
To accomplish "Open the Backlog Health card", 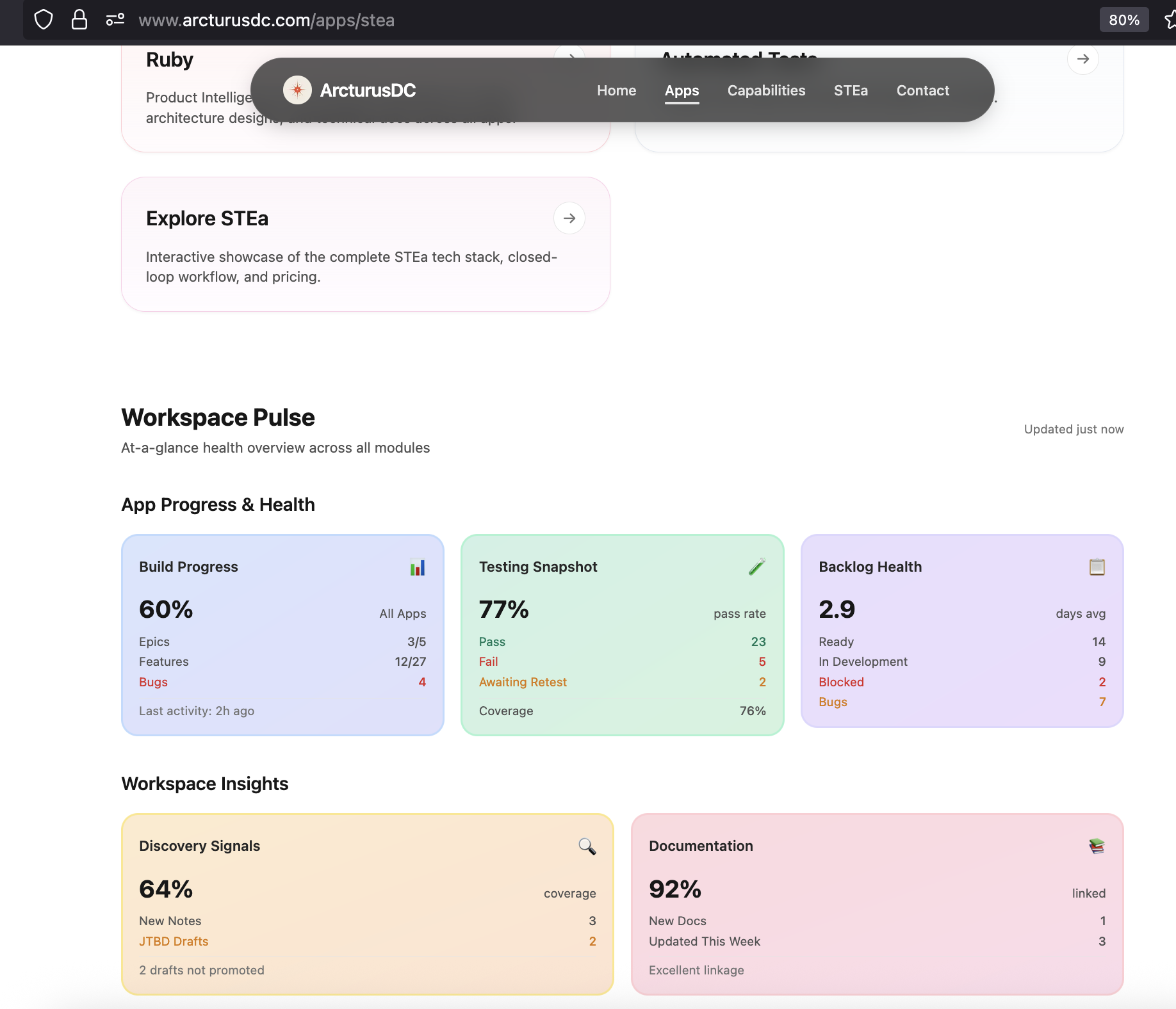I will coord(962,631).
